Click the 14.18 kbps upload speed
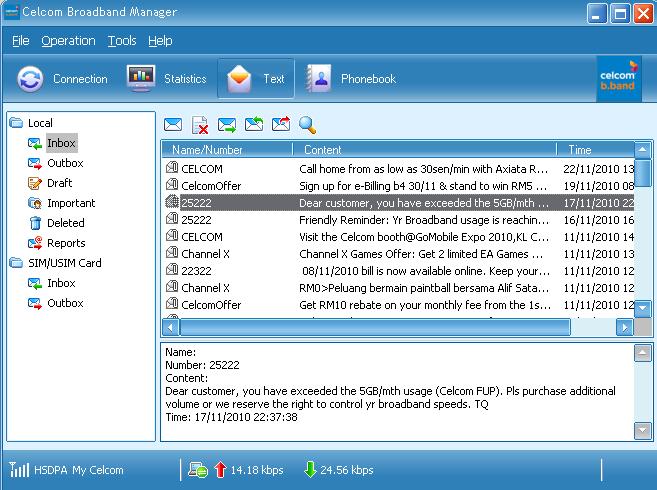 click(x=257, y=470)
